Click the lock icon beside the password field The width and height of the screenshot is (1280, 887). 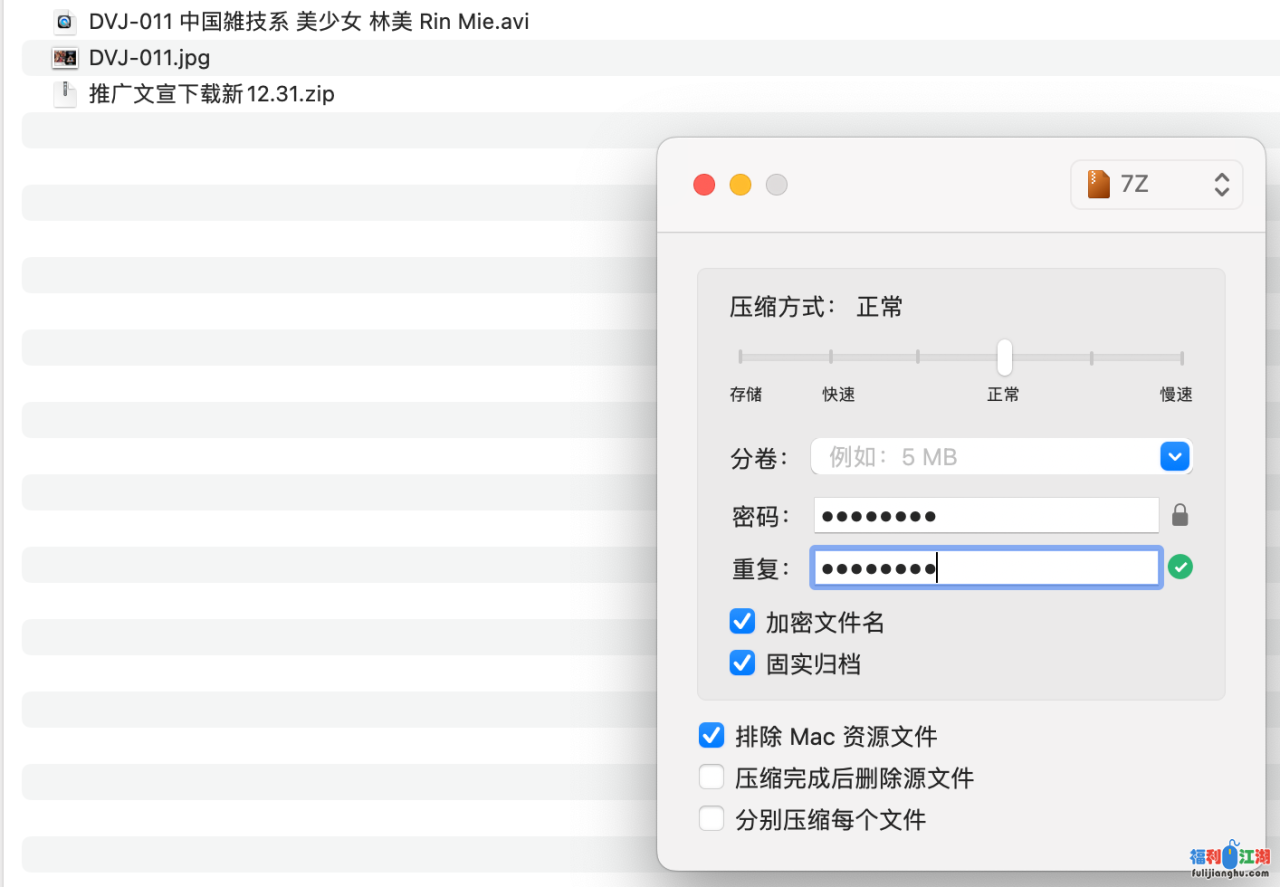click(1180, 516)
